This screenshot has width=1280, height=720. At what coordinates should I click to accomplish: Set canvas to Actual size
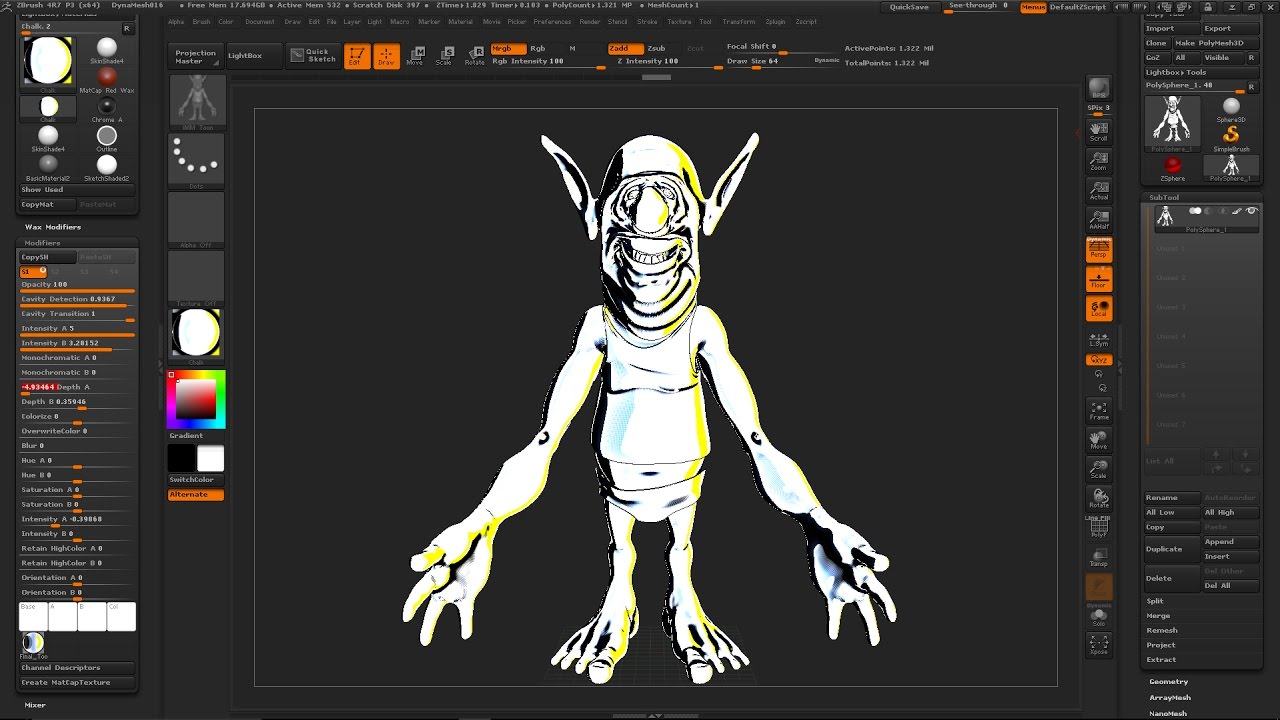(1099, 190)
